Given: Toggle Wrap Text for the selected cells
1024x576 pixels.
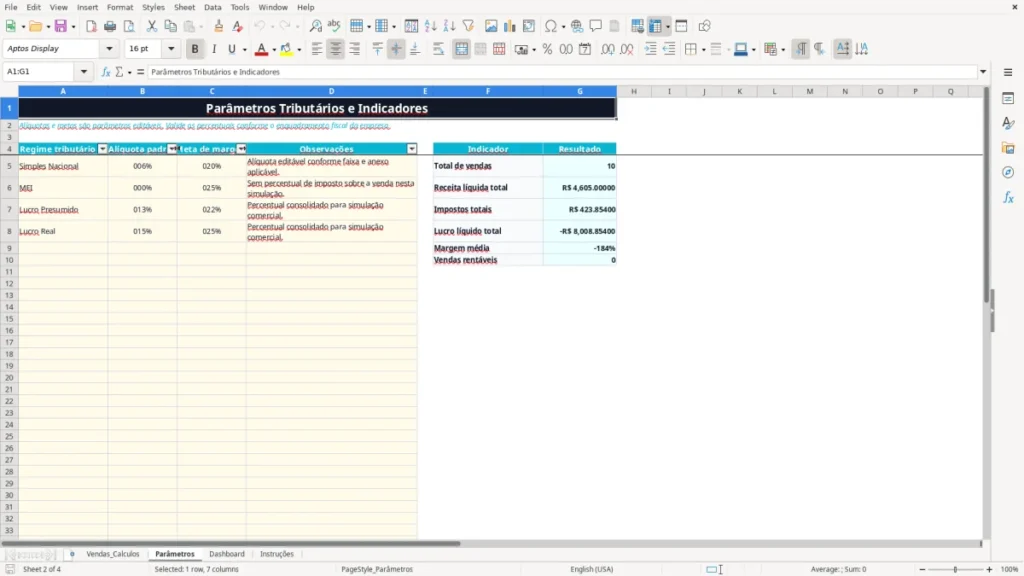Looking at the screenshot, I should pos(438,49).
